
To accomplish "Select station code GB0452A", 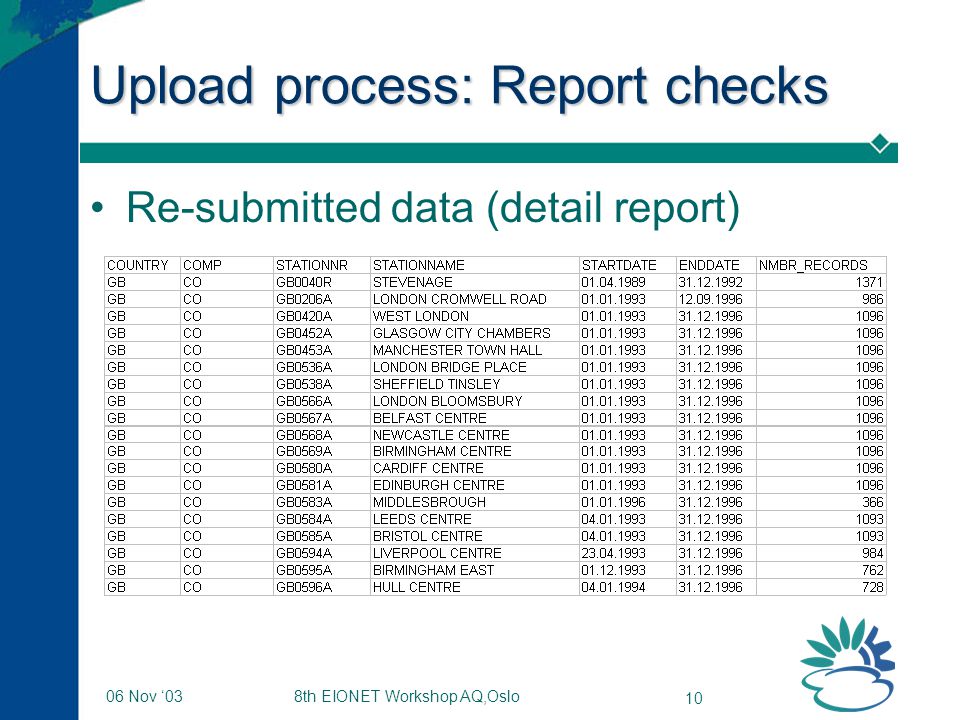I will [x=304, y=333].
